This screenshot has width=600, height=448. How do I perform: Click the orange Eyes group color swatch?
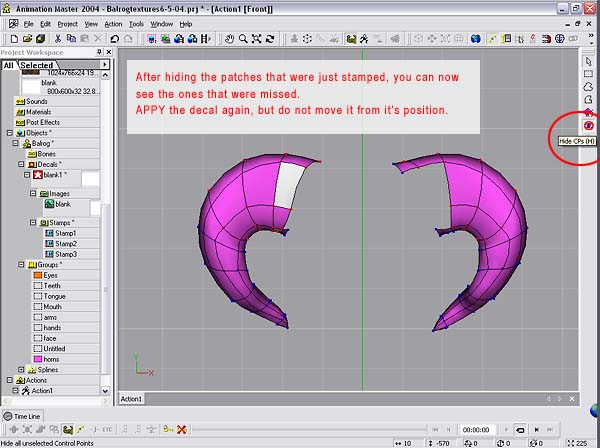click(37, 274)
